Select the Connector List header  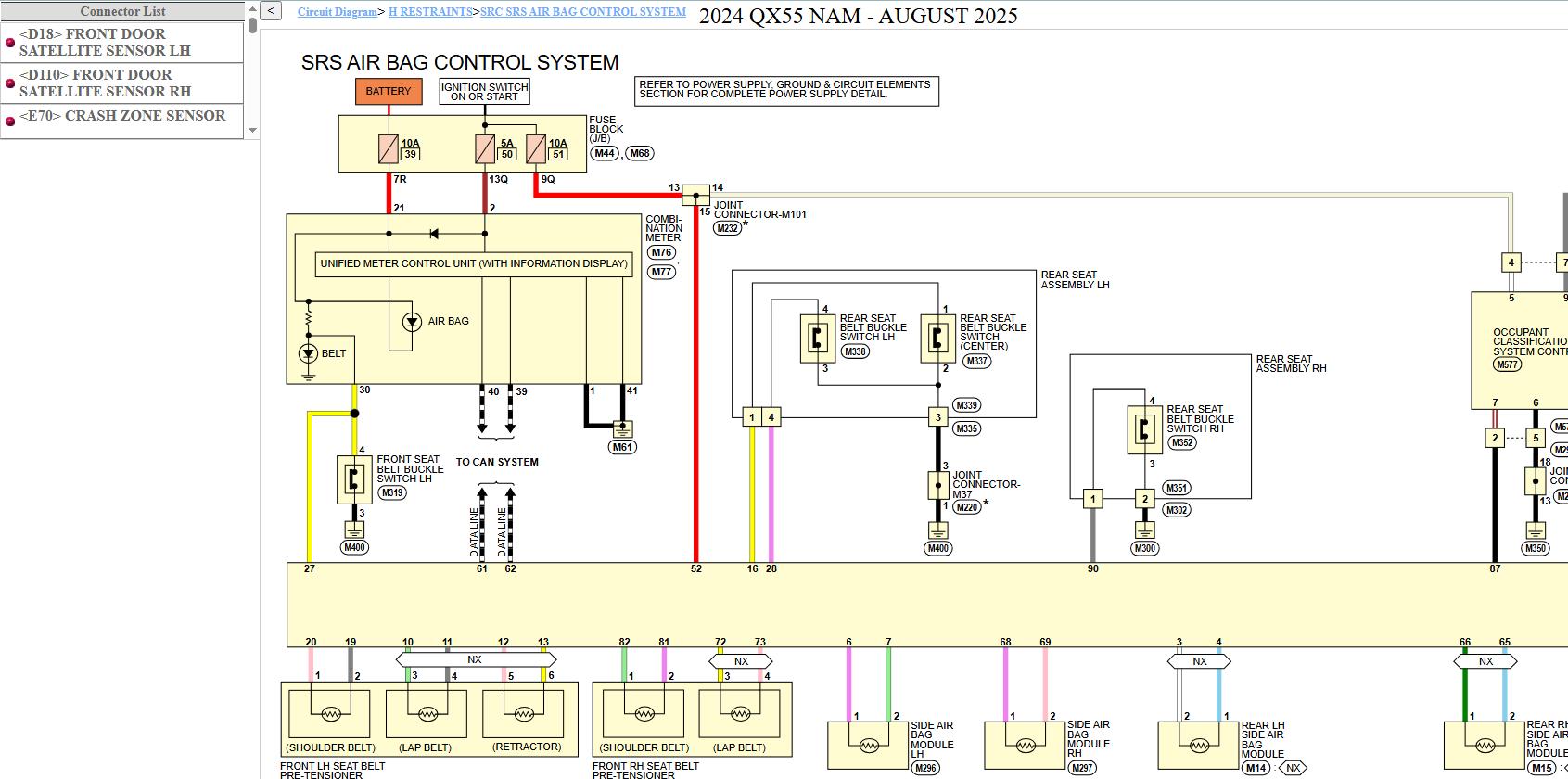tap(122, 11)
